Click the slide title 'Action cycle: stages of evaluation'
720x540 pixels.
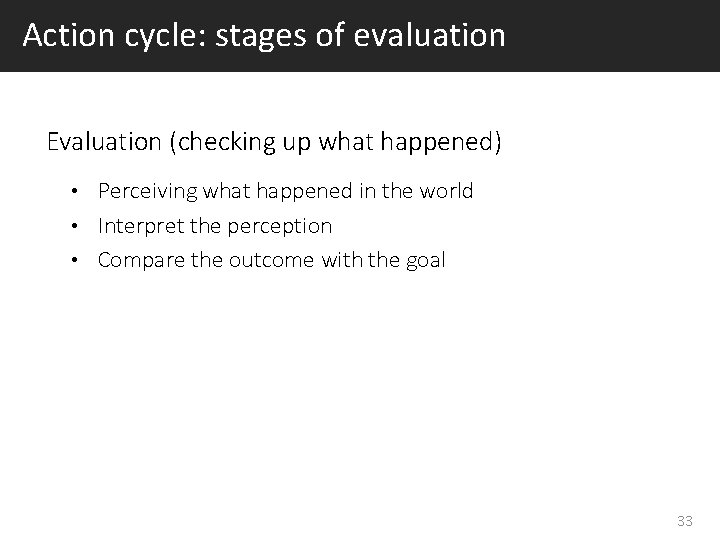coord(264,36)
